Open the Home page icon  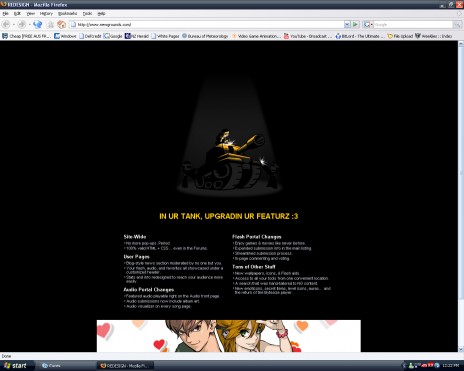(61, 24)
